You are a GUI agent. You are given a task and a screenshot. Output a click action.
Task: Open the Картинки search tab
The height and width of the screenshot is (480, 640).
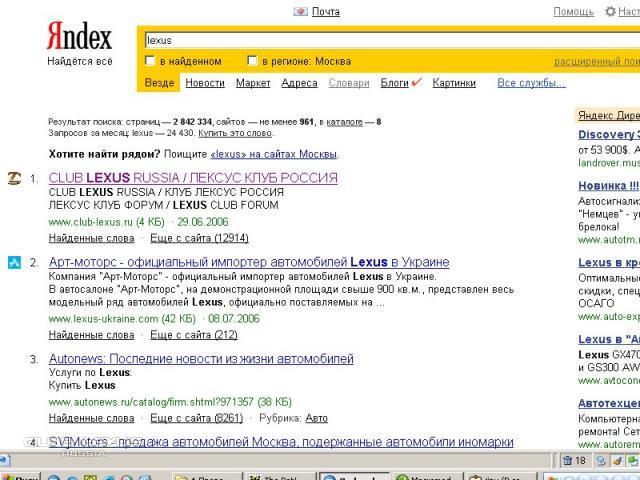[x=453, y=83]
